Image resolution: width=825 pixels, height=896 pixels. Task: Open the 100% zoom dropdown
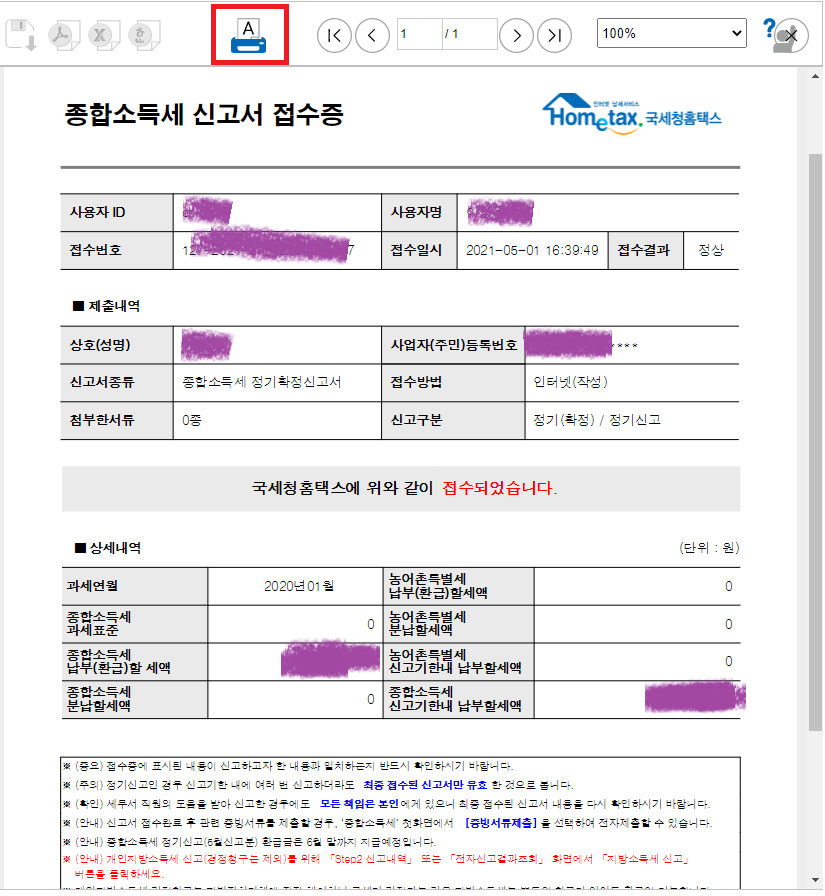(671, 33)
